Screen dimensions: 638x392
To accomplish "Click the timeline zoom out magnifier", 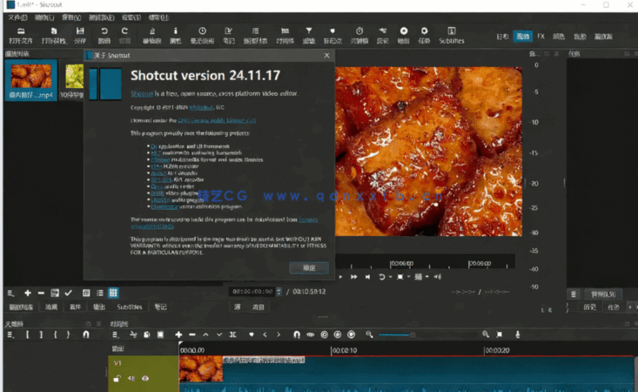I will [x=369, y=335].
